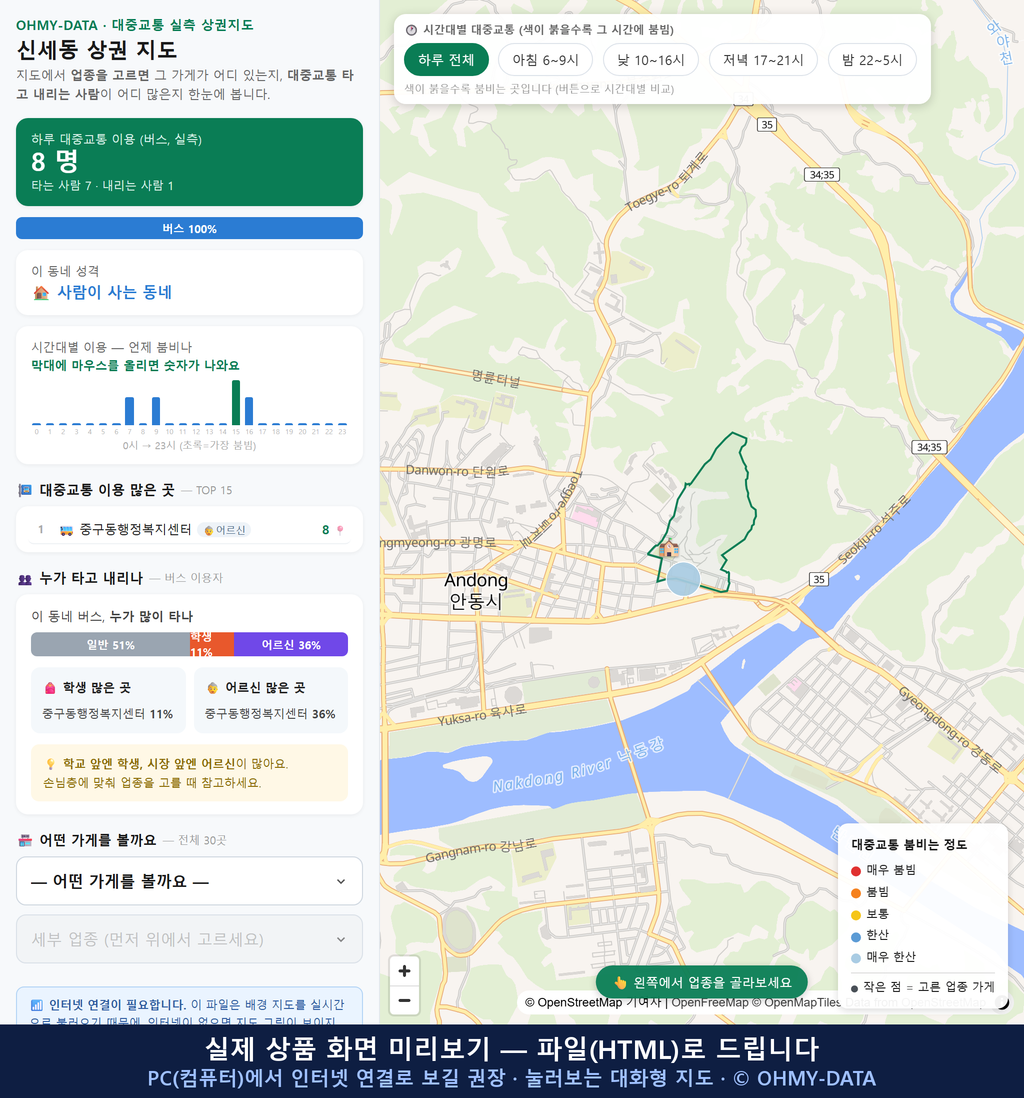Image resolution: width=1024 pixels, height=1098 pixels.
Task: Click the OpenFreeMap attribution link
Action: pos(710,1002)
